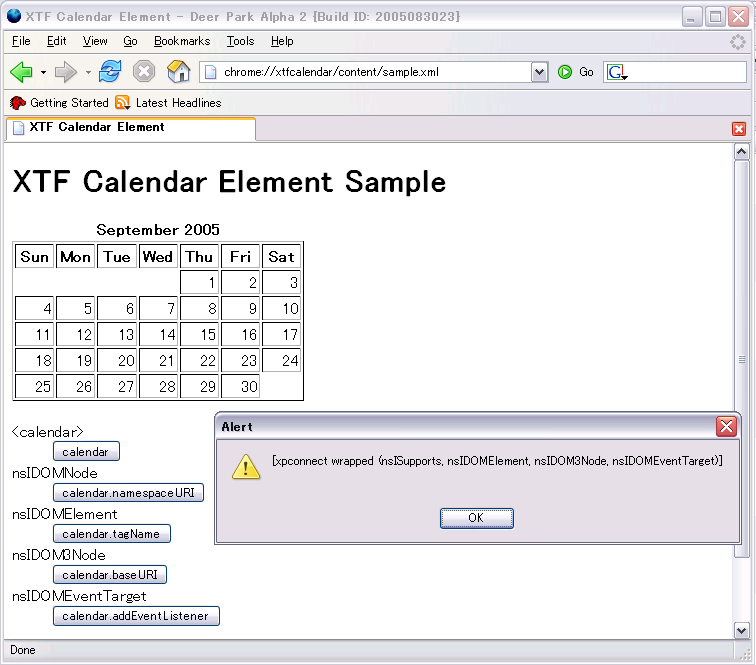Open the Edit menu
Image resolution: width=756 pixels, height=665 pixels.
click(56, 41)
